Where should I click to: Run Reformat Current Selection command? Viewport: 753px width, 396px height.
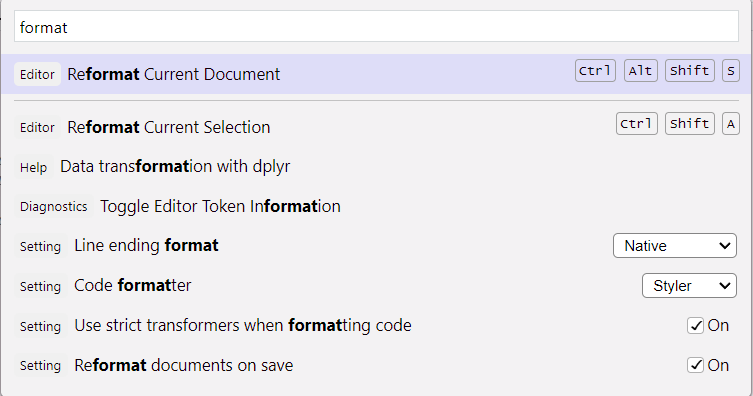coord(376,127)
